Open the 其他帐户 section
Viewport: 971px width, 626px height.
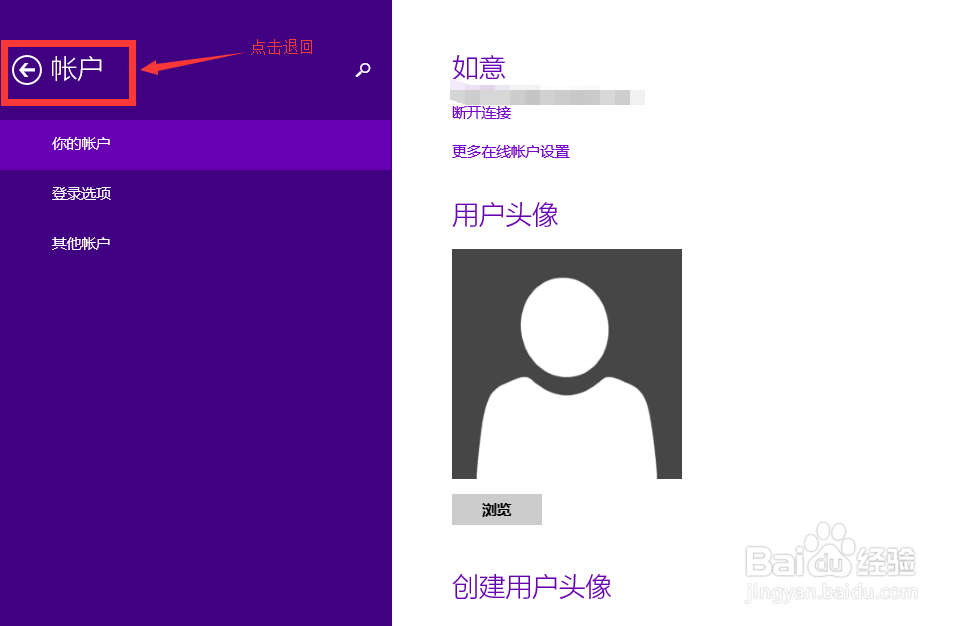(80, 242)
